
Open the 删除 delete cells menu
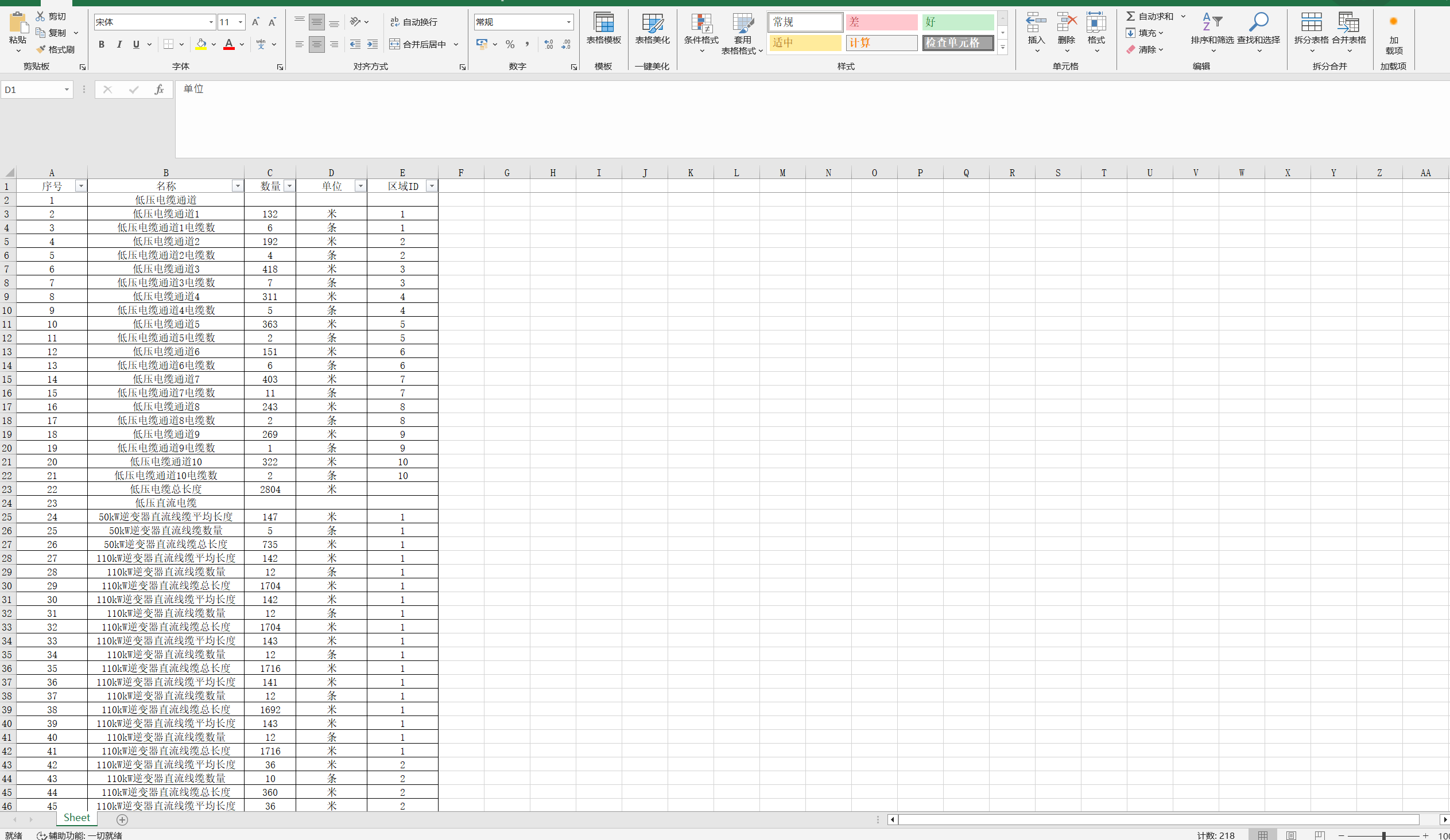coord(1066,33)
